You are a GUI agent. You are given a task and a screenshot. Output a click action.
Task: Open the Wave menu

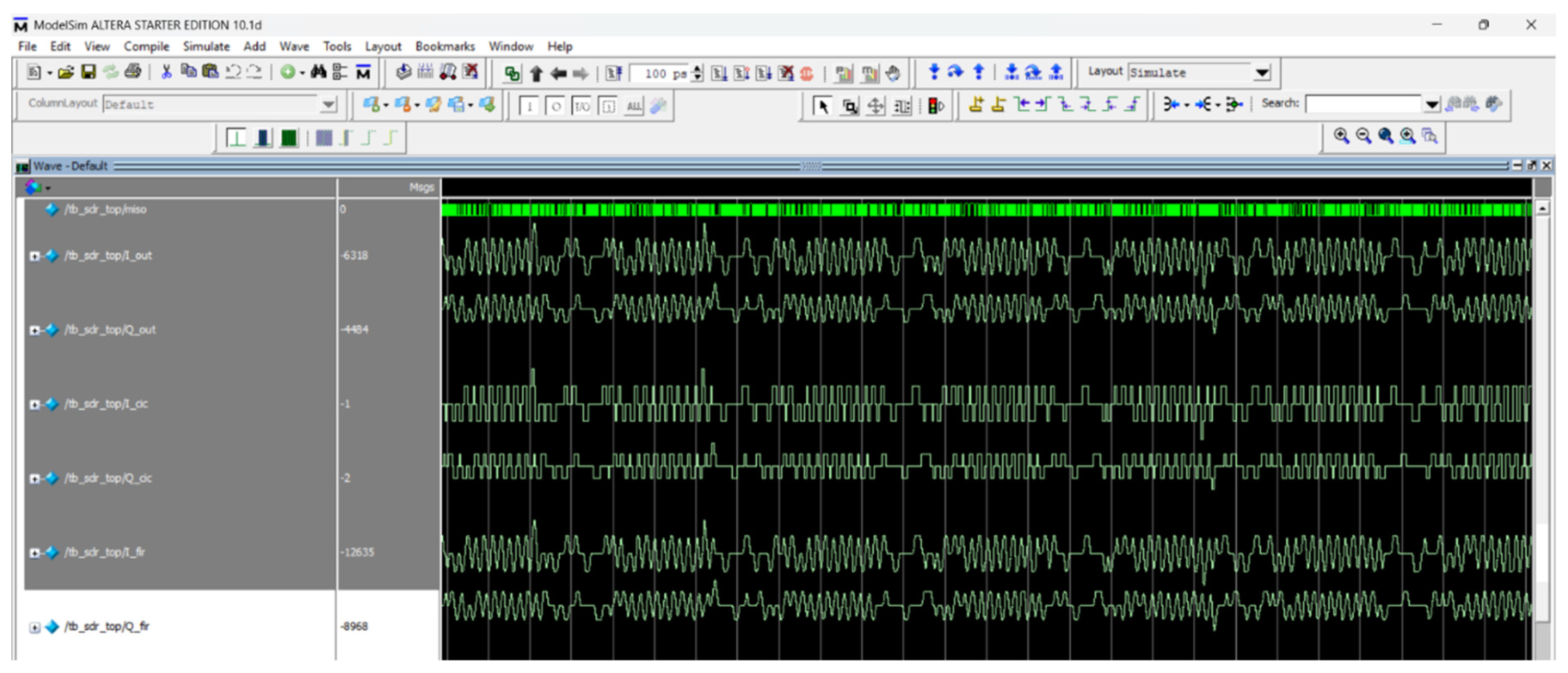tap(293, 46)
